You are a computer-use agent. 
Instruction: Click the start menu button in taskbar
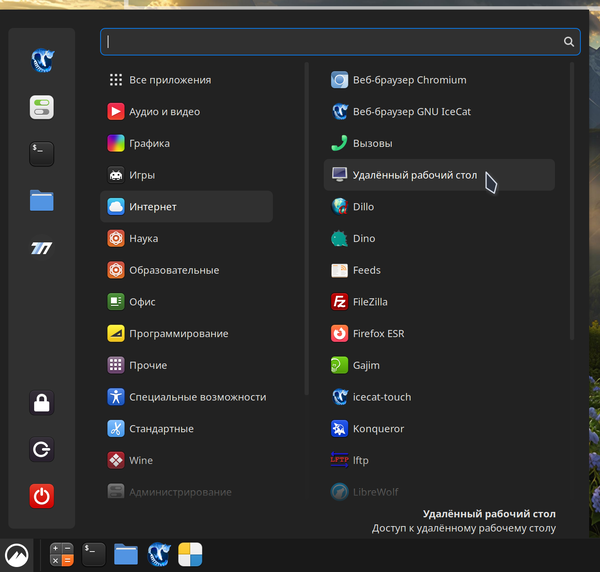click(17, 554)
